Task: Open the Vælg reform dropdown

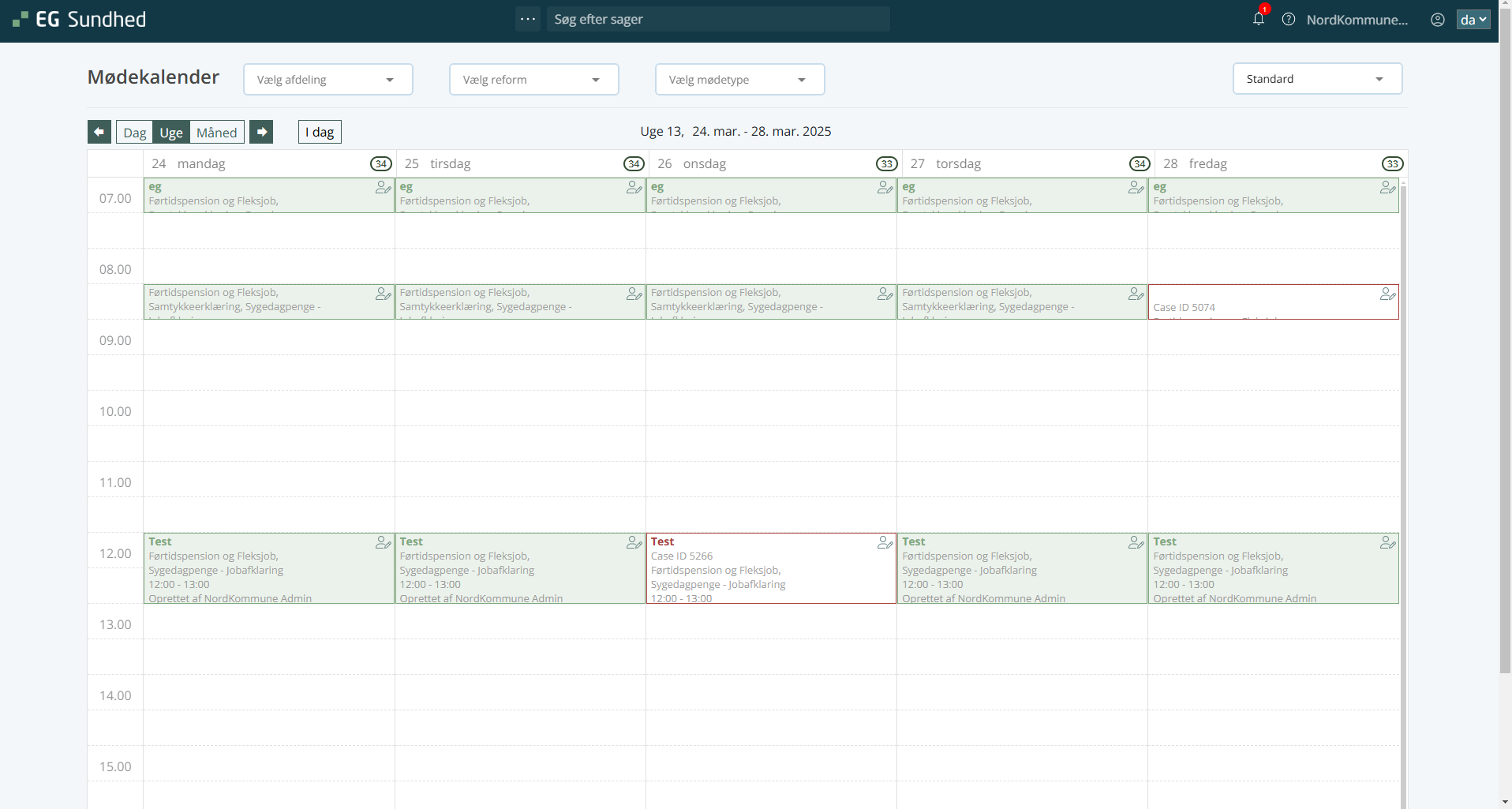Action: (x=533, y=80)
